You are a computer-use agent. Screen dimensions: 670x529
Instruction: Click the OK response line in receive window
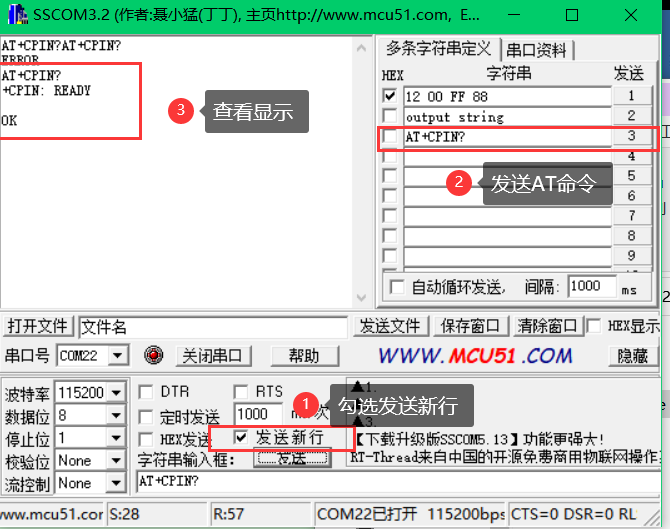coord(9,120)
